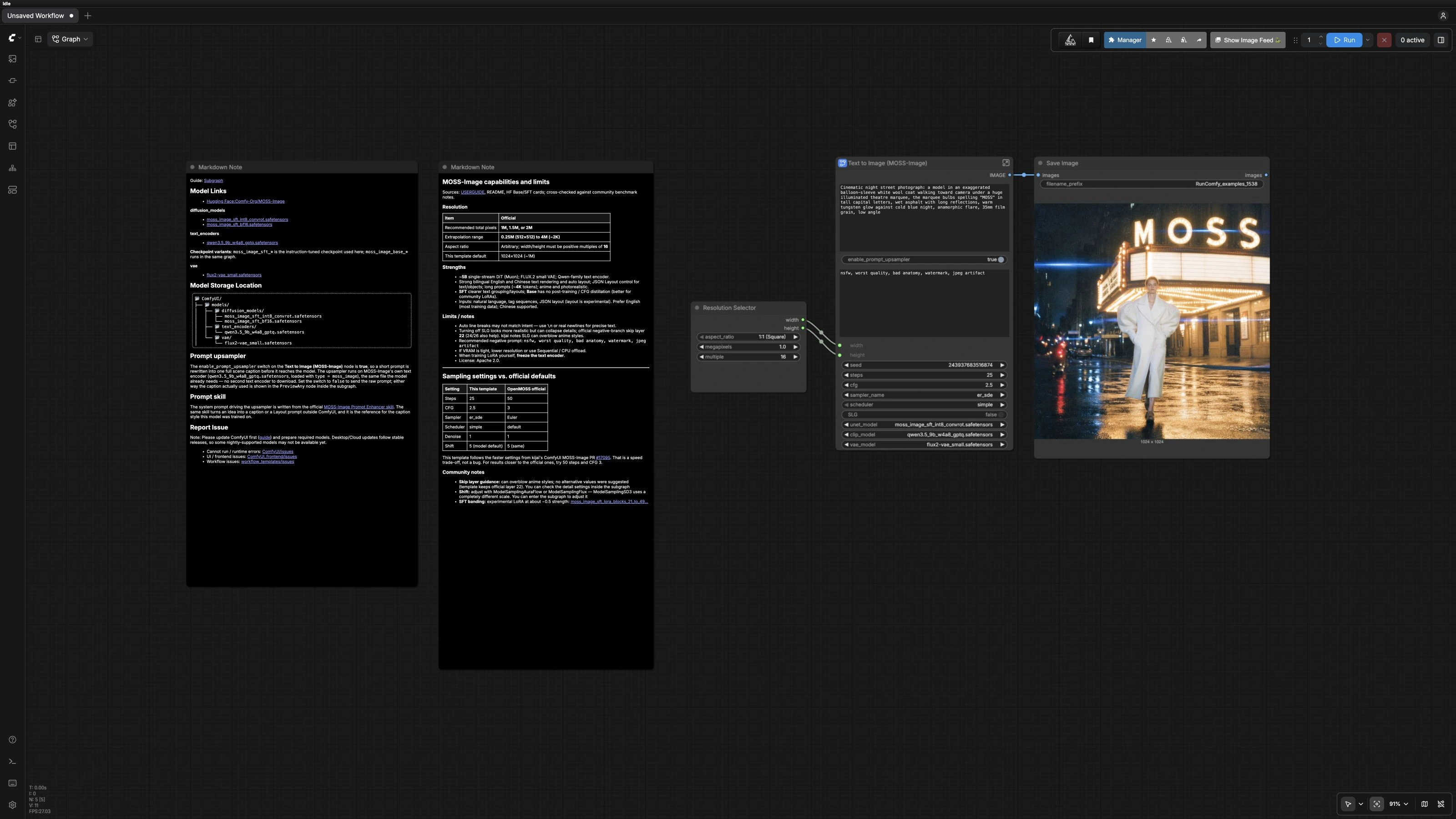This screenshot has width=1456, height=819.
Task: Toggle the SLG false switch
Action: (x=924, y=415)
